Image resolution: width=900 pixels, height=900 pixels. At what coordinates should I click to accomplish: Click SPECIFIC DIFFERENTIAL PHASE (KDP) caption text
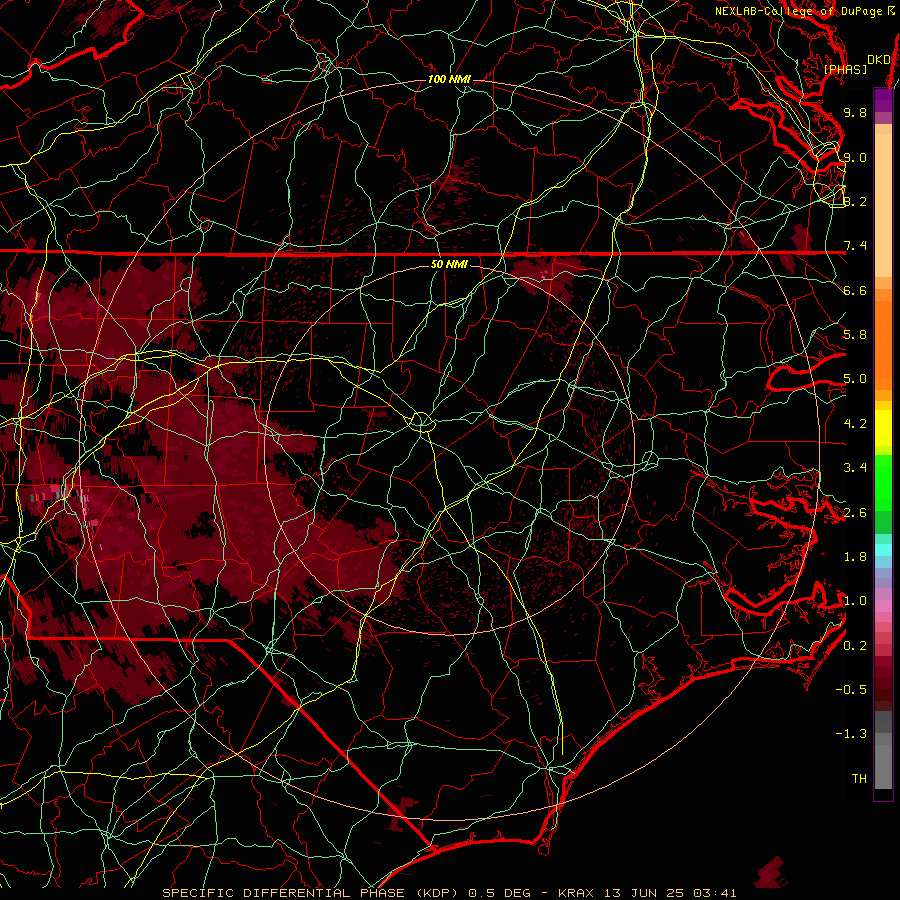[310, 893]
